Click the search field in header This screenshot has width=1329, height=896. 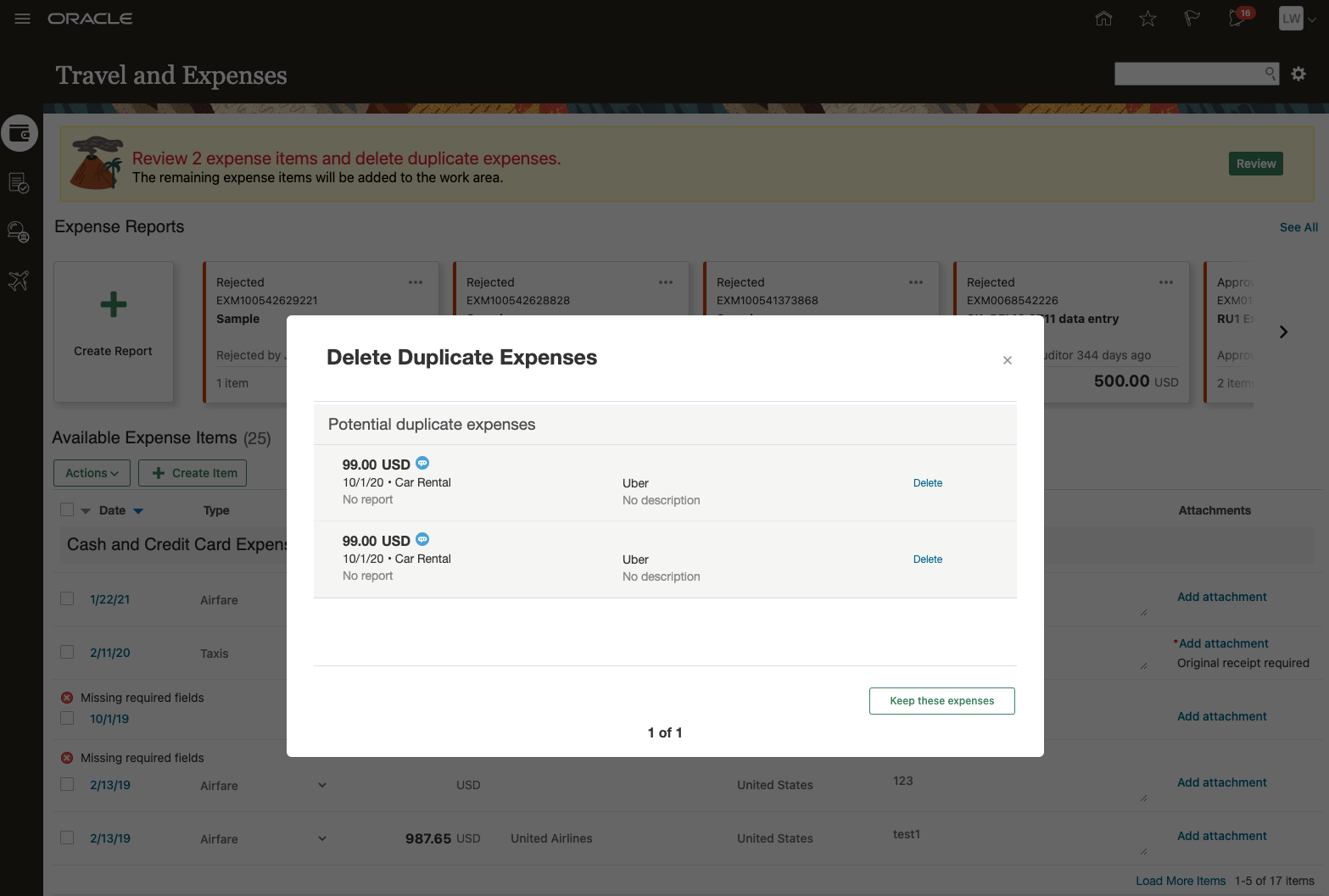pyautogui.click(x=1189, y=74)
